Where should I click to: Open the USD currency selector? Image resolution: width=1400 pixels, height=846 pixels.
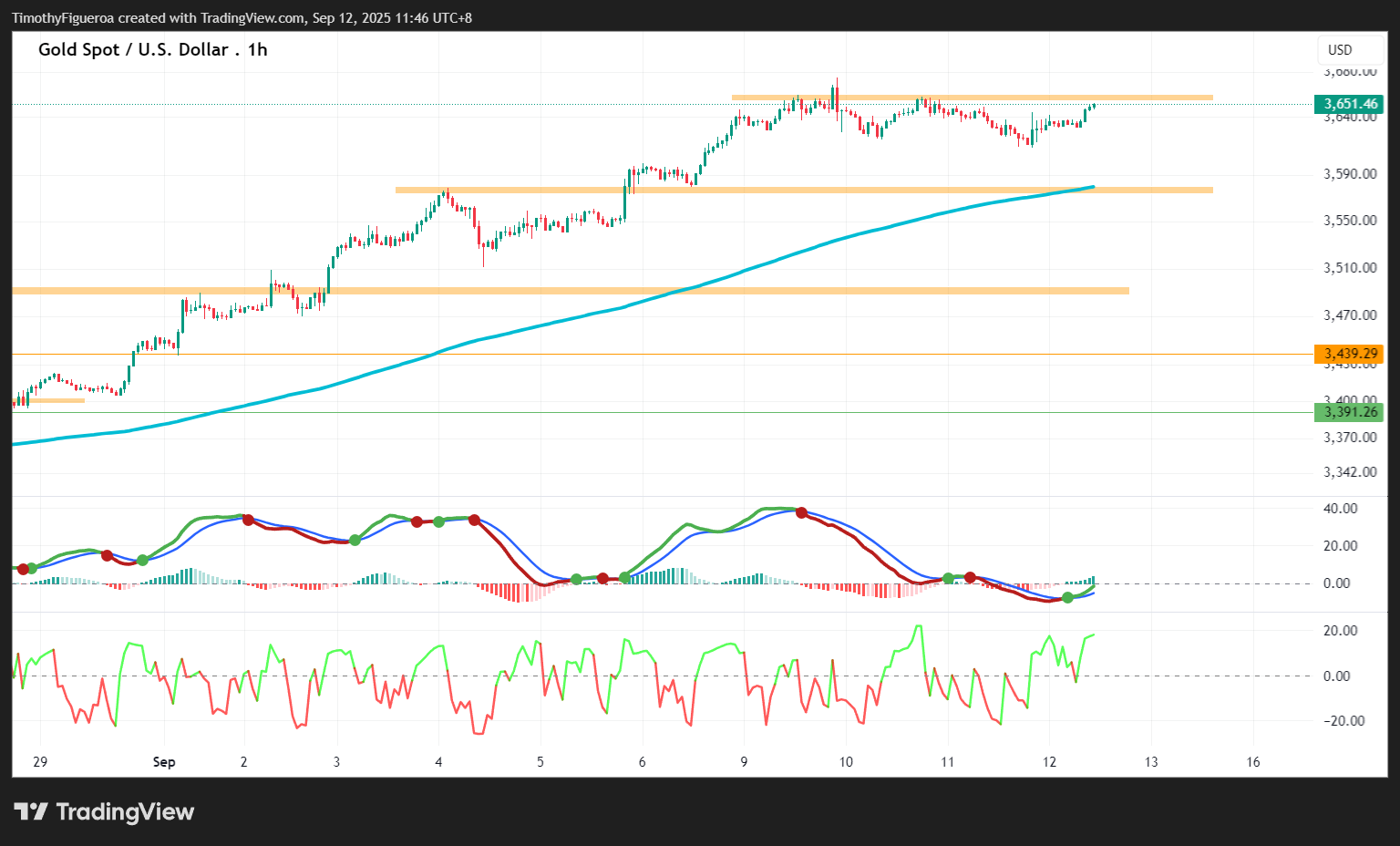coord(1351,50)
